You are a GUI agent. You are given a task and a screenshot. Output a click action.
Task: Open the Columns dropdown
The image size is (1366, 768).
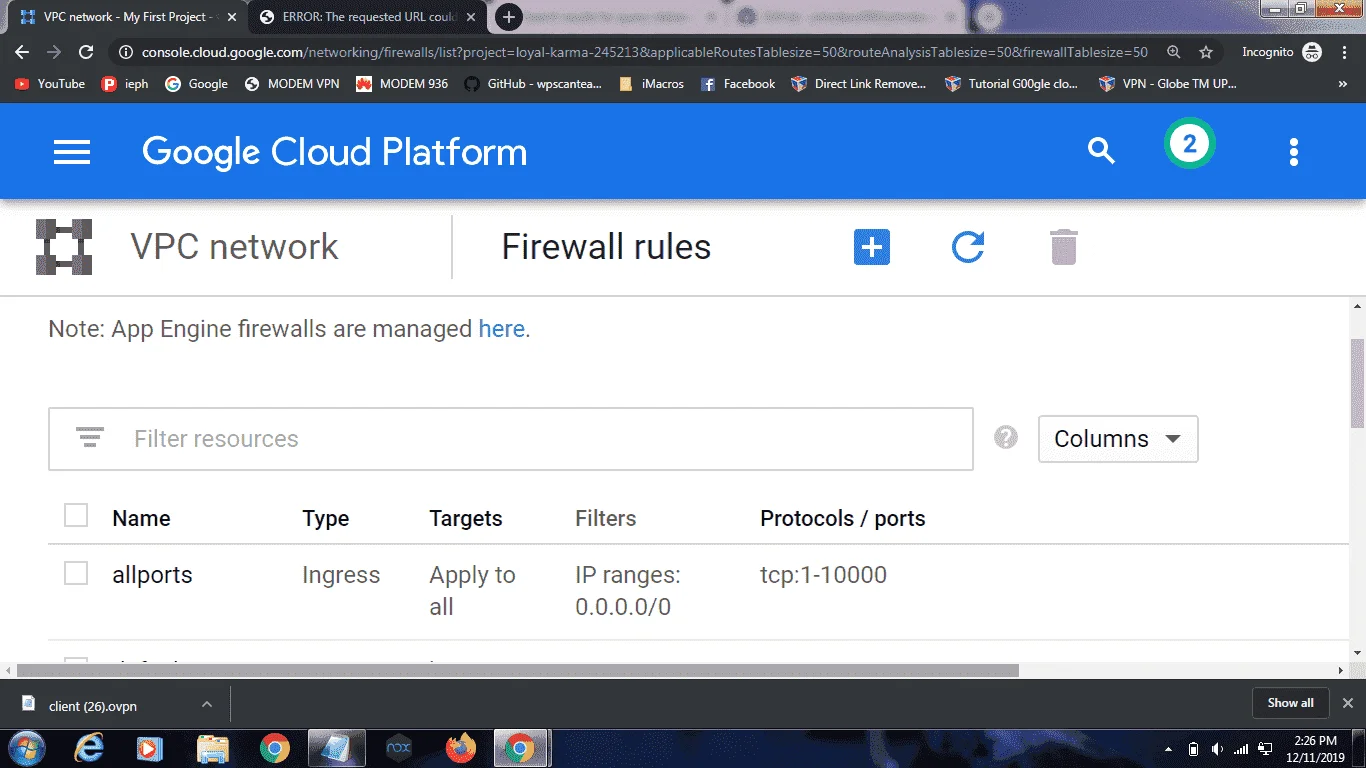[1118, 439]
